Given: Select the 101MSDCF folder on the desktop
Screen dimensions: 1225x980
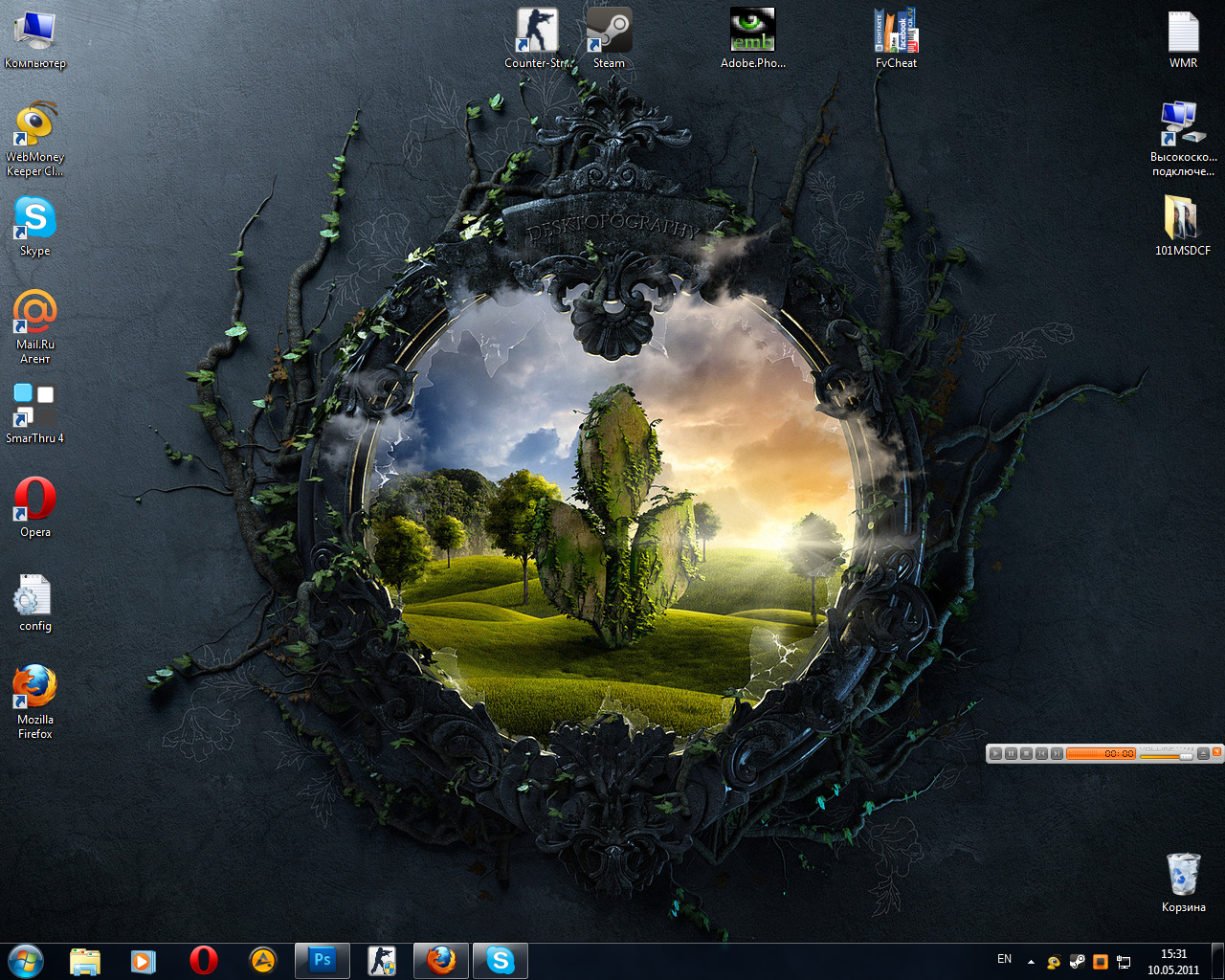Looking at the screenshot, I should click(1184, 226).
